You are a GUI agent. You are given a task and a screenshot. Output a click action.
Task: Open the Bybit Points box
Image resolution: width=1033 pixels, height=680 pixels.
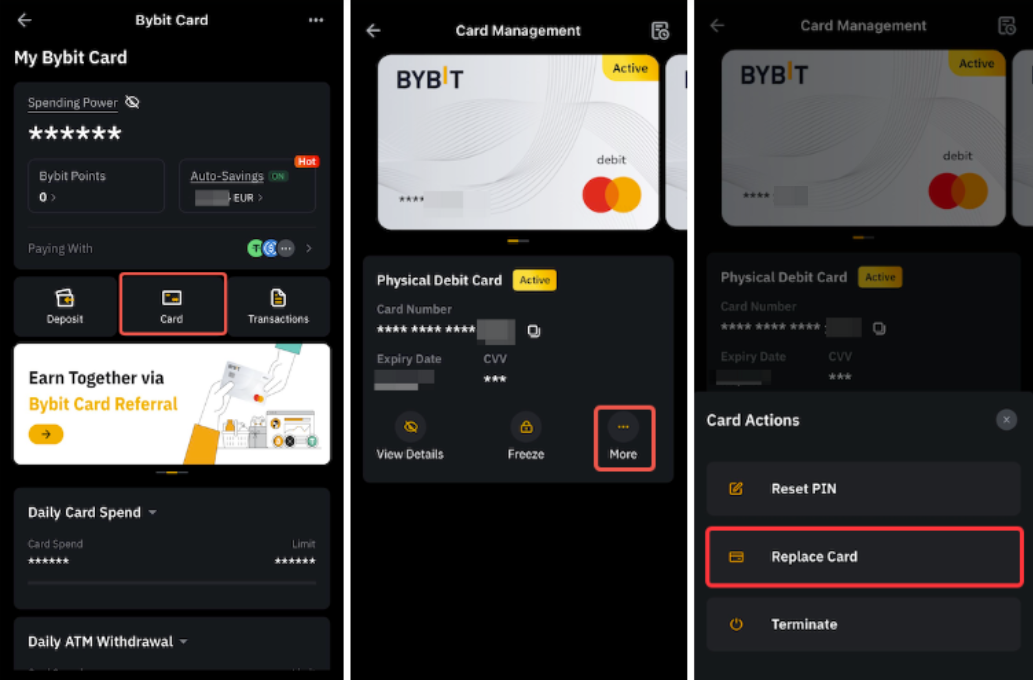[x=96, y=186]
